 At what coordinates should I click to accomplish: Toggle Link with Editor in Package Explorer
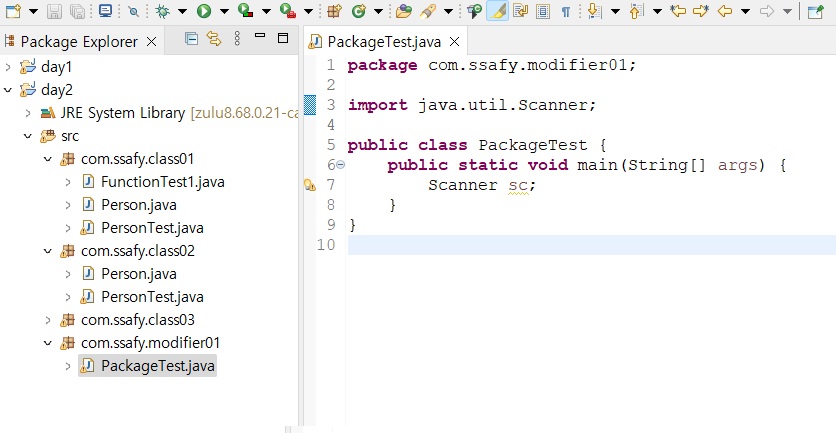pos(214,38)
